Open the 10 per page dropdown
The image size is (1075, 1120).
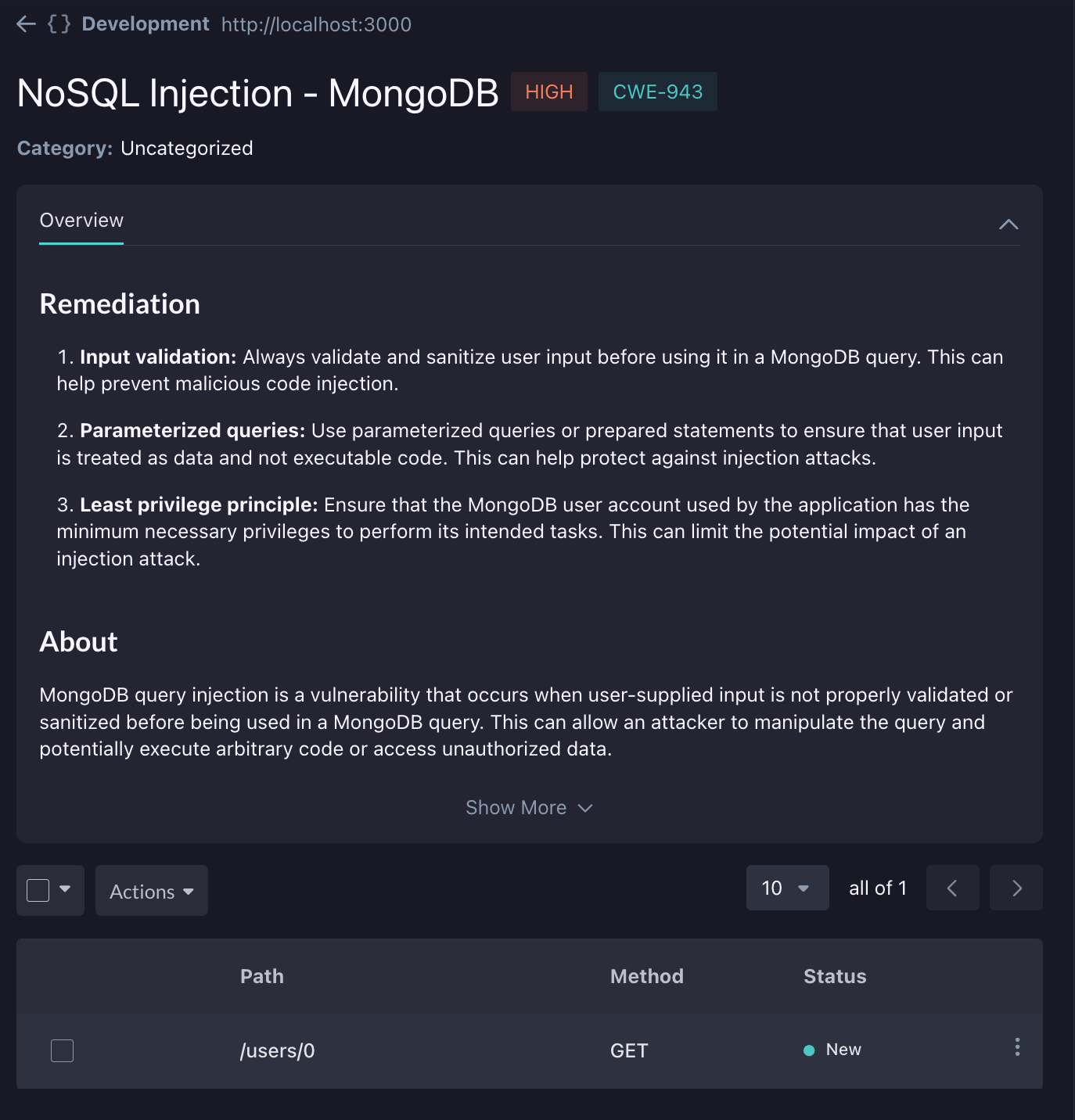pos(787,888)
